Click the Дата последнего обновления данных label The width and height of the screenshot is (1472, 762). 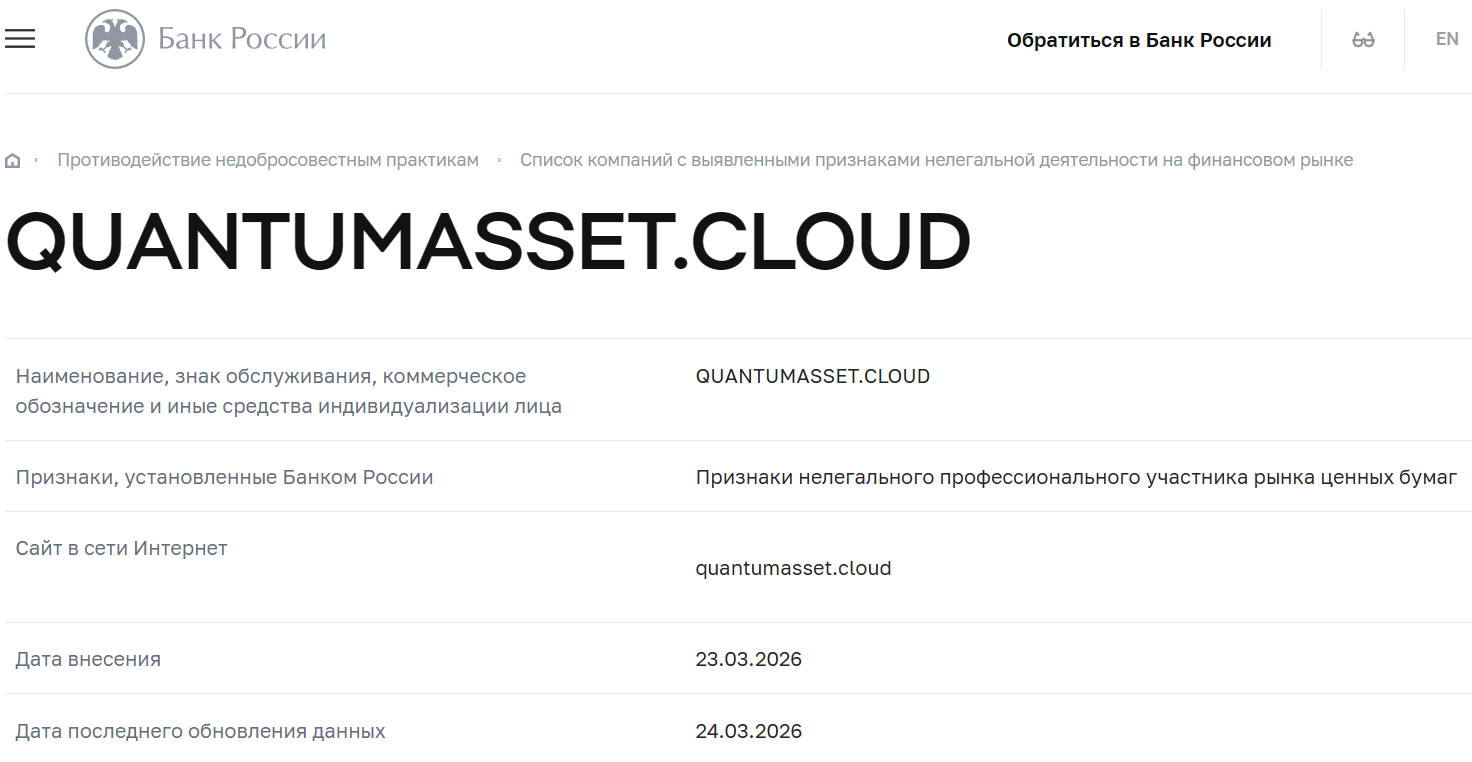[199, 731]
